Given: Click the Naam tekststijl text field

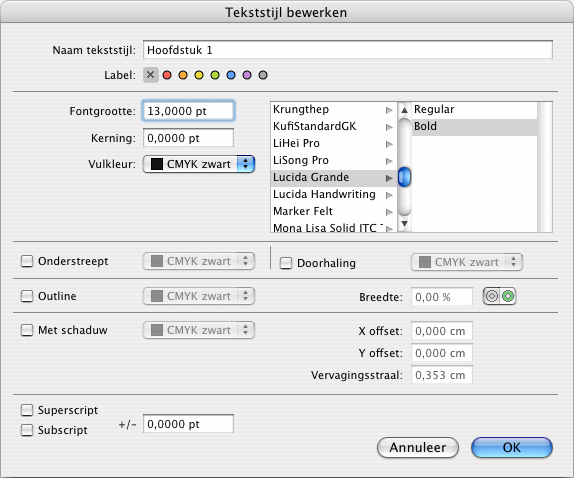Looking at the screenshot, I should pos(347,50).
